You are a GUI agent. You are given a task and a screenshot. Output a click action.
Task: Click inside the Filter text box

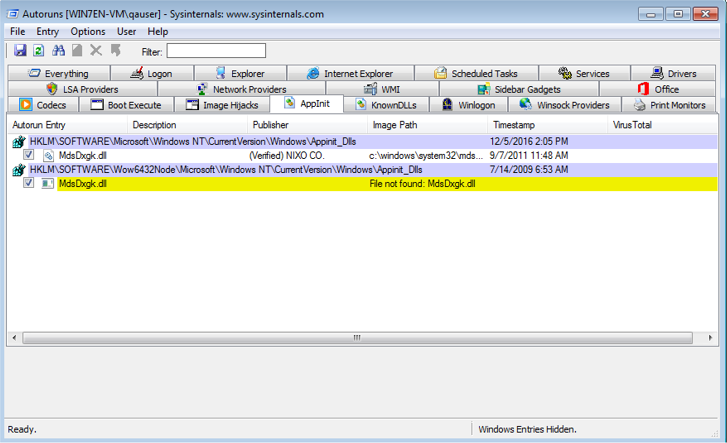pyautogui.click(x=216, y=51)
